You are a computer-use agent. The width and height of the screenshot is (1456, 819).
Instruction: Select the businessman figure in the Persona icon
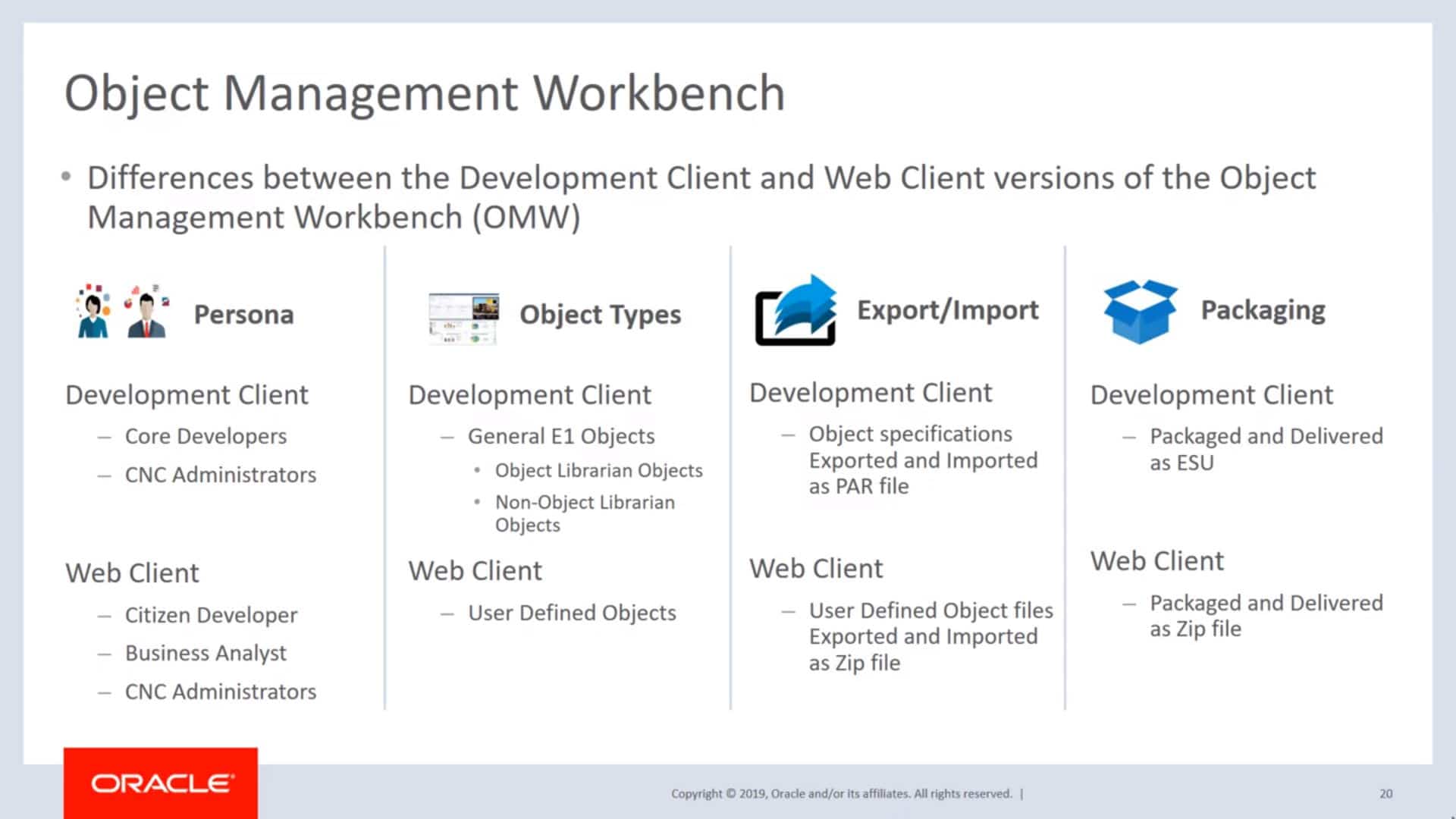[149, 318]
